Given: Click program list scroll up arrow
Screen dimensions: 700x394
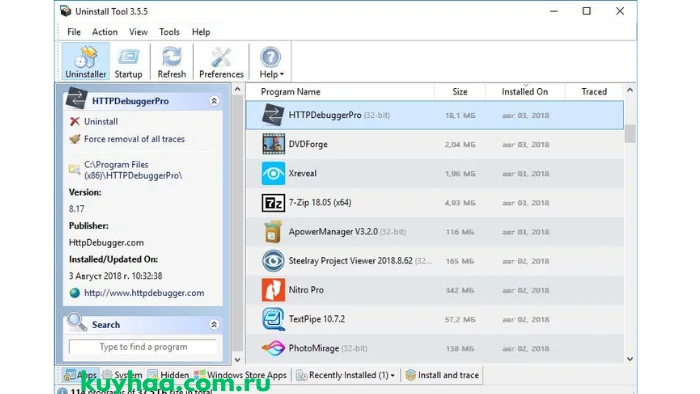Looking at the screenshot, I should pos(630,90).
